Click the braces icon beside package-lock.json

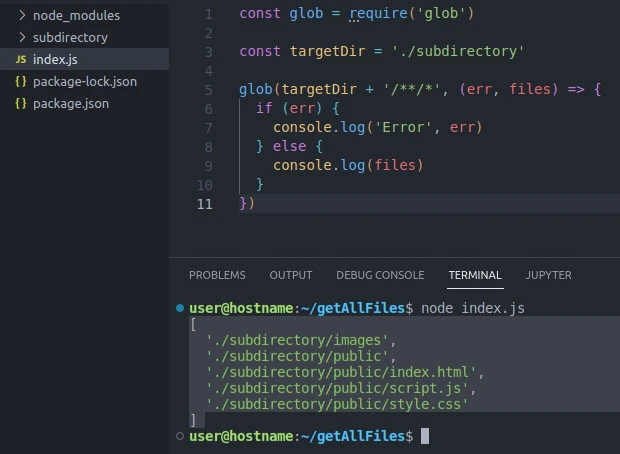21,82
